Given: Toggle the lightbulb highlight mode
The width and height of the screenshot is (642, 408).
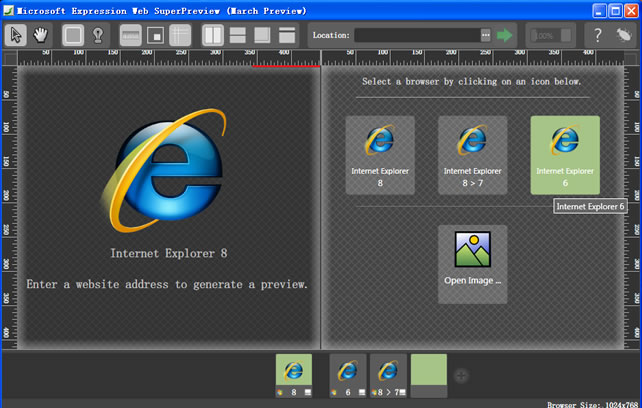Looking at the screenshot, I should pyautogui.click(x=99, y=35).
